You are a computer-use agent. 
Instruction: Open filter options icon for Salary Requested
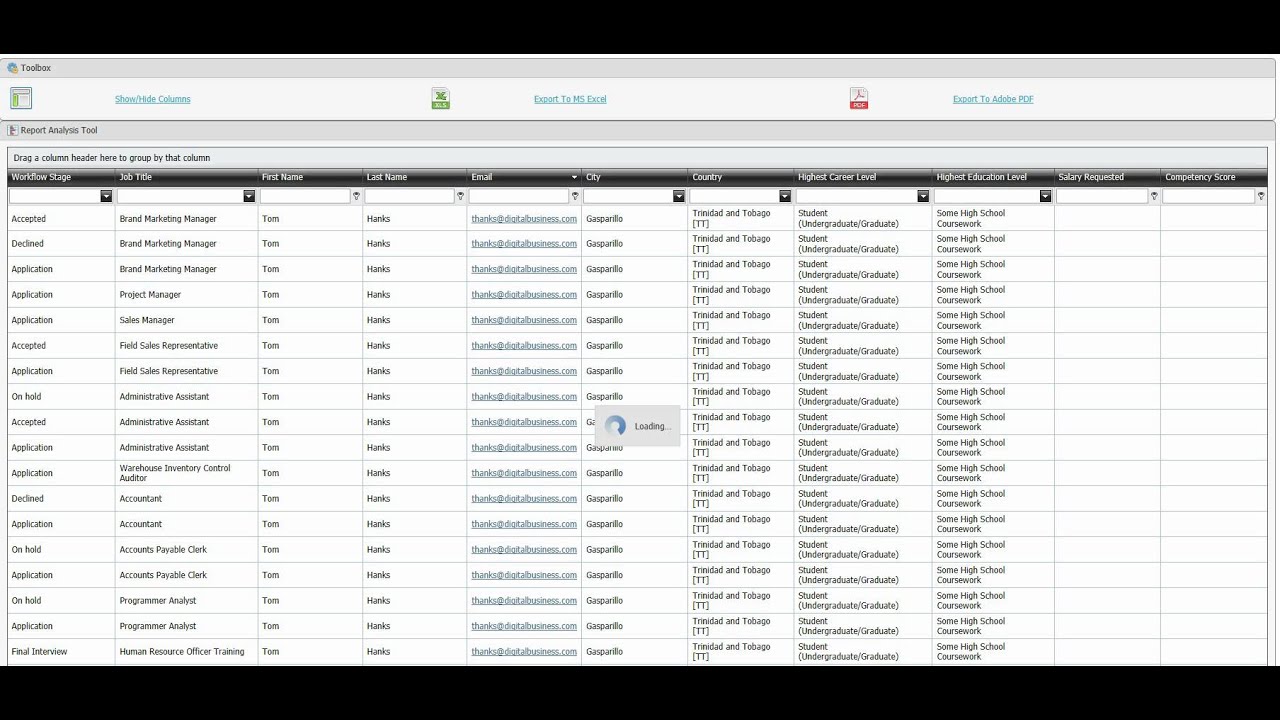tap(1154, 196)
